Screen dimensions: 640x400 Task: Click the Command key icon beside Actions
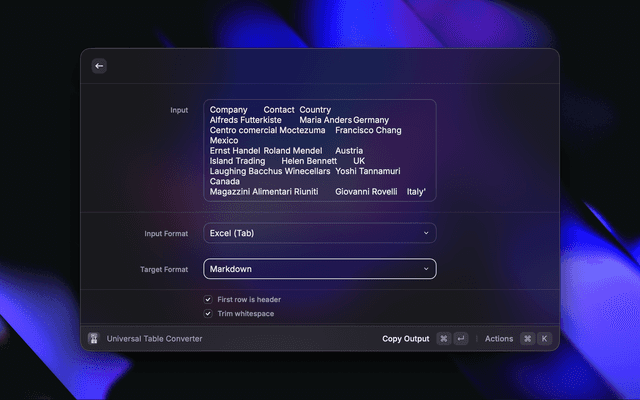(x=527, y=339)
